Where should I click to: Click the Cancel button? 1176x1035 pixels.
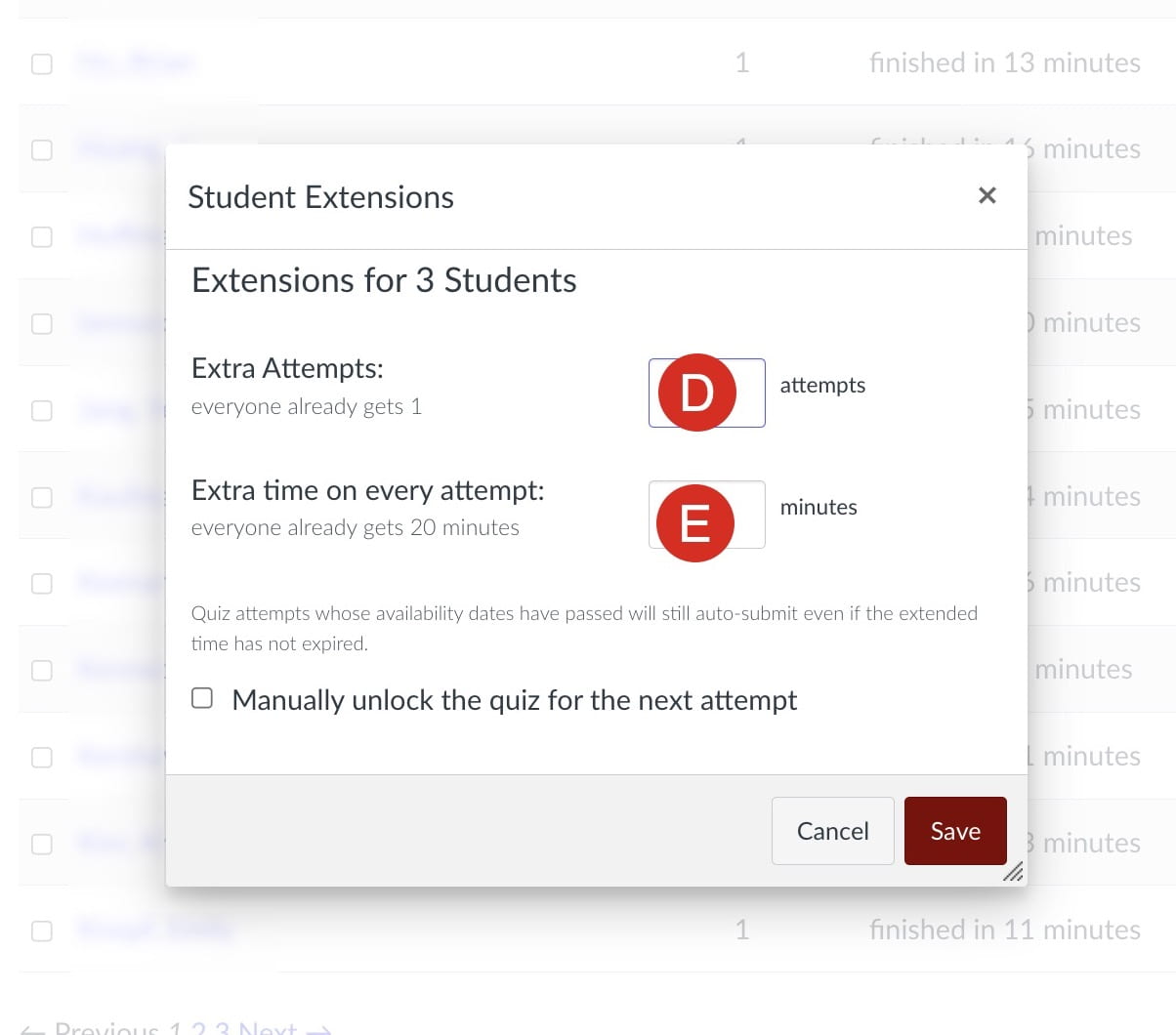click(832, 831)
